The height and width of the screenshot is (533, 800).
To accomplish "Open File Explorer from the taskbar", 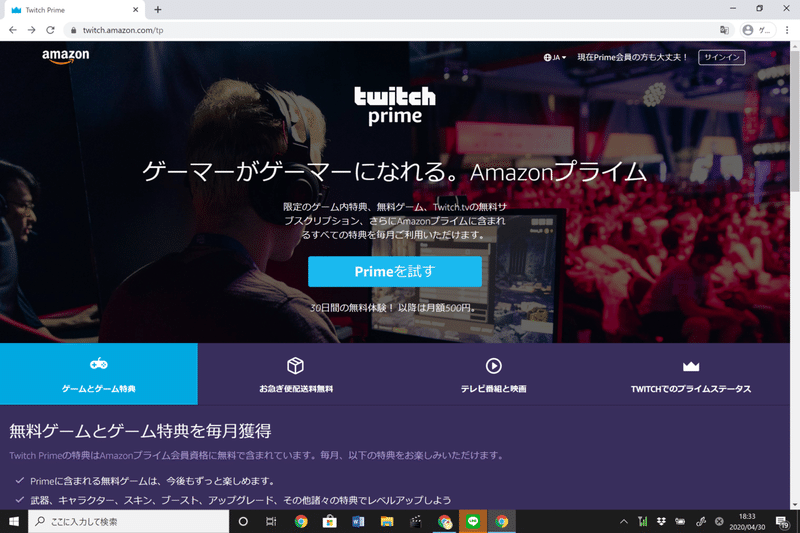I will pyautogui.click(x=387, y=521).
